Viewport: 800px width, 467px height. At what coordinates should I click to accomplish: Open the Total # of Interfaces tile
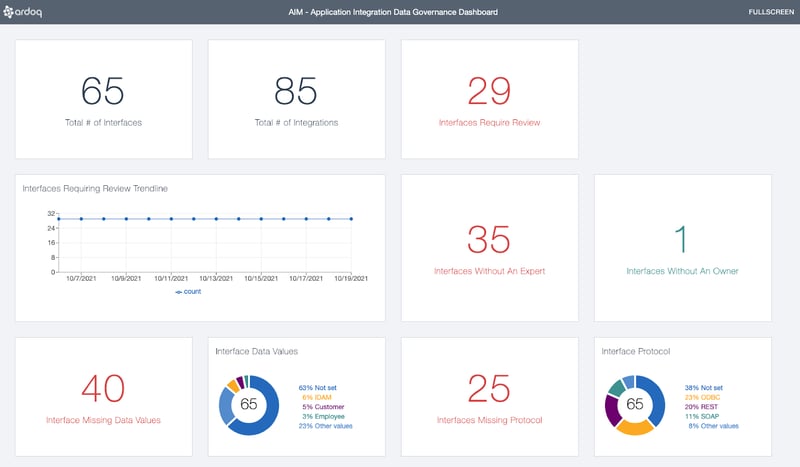(103, 99)
